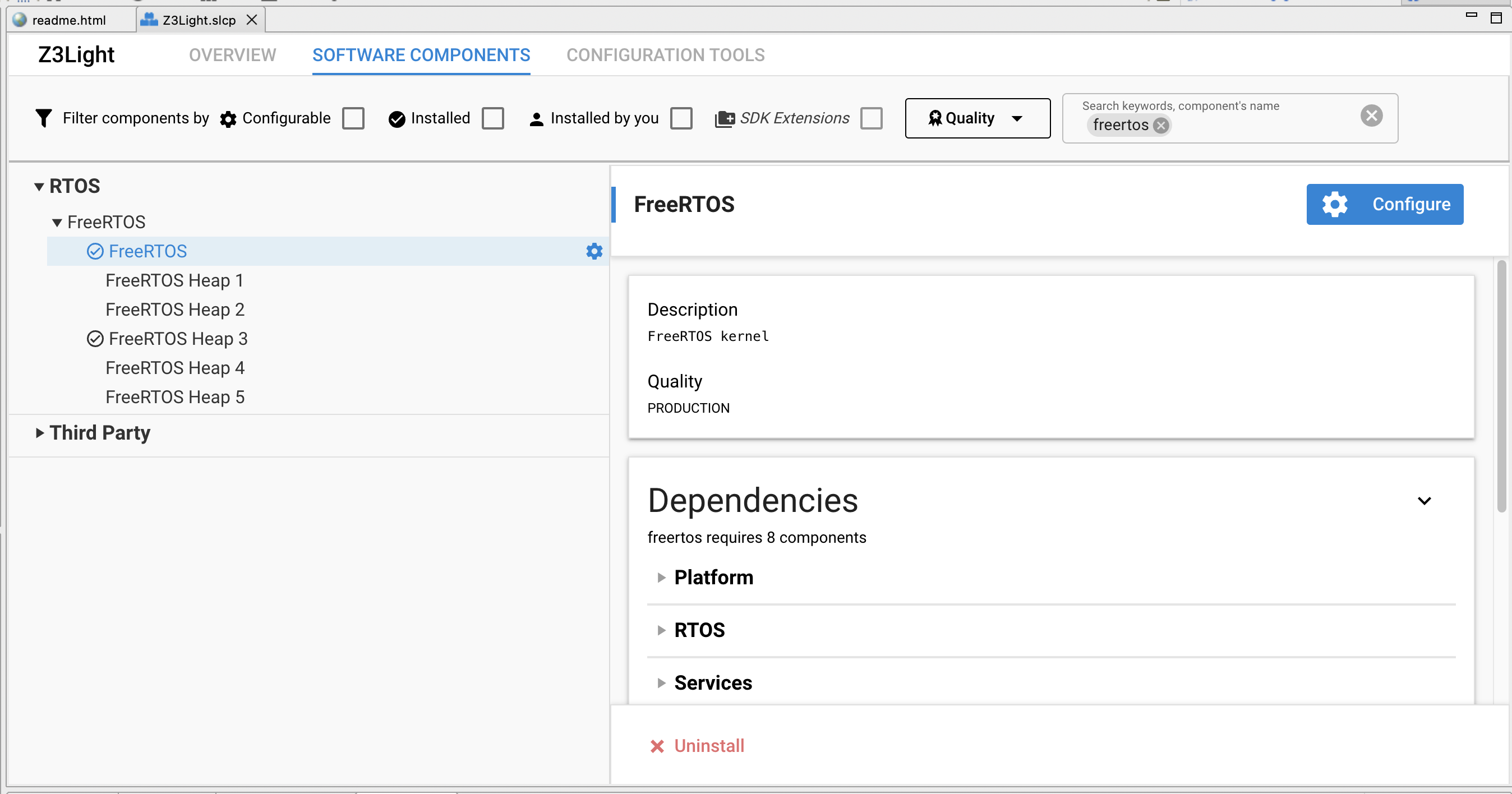
Task: Open the Configuration Tools tab
Action: (665, 54)
